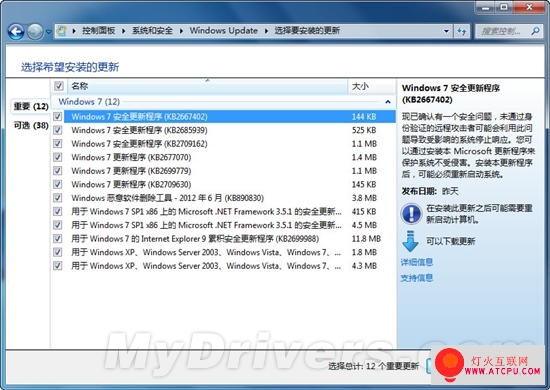The width and height of the screenshot is (550, 390).
Task: Click the 144 KB size cell
Action: (x=364, y=116)
